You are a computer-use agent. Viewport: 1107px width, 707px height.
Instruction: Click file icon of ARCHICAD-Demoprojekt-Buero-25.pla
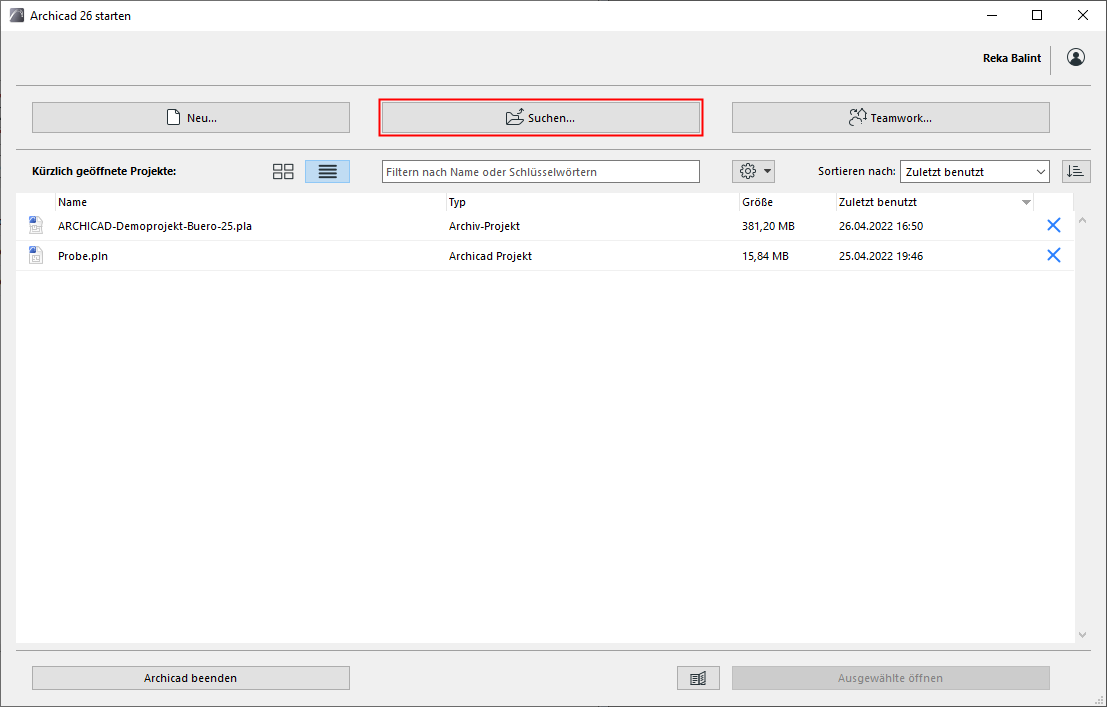(35, 225)
